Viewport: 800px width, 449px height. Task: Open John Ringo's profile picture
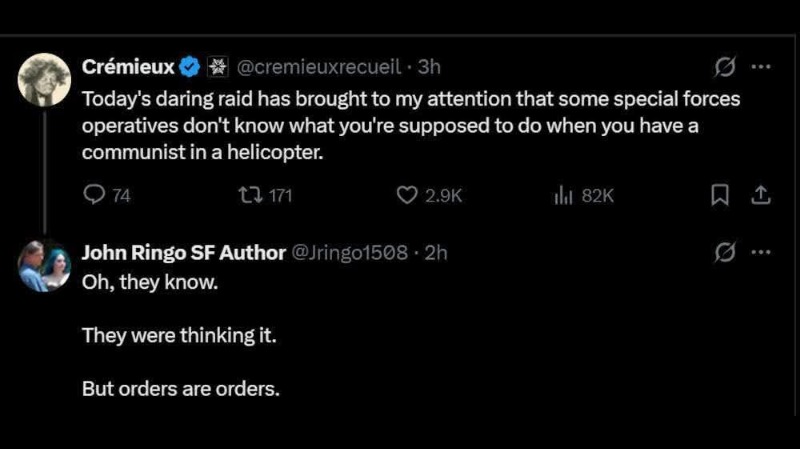(x=44, y=266)
